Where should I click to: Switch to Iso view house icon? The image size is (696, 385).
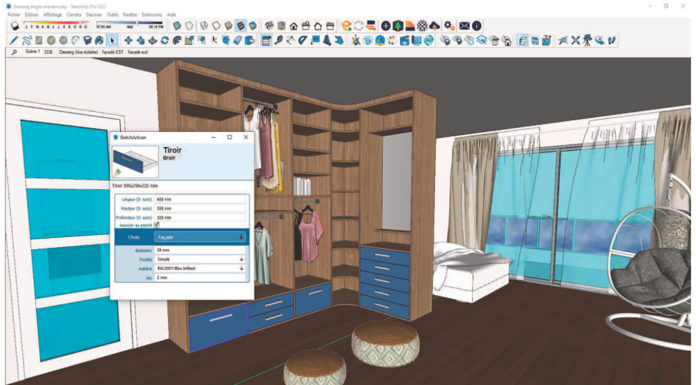(269, 26)
